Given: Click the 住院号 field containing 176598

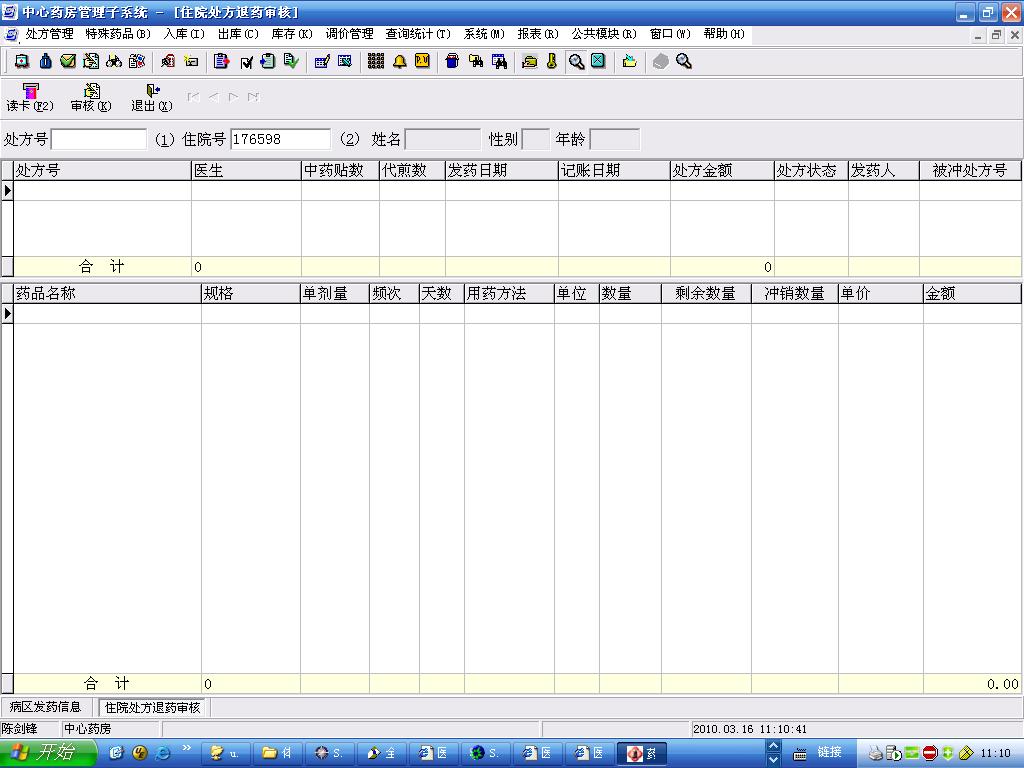Looking at the screenshot, I should coord(280,139).
